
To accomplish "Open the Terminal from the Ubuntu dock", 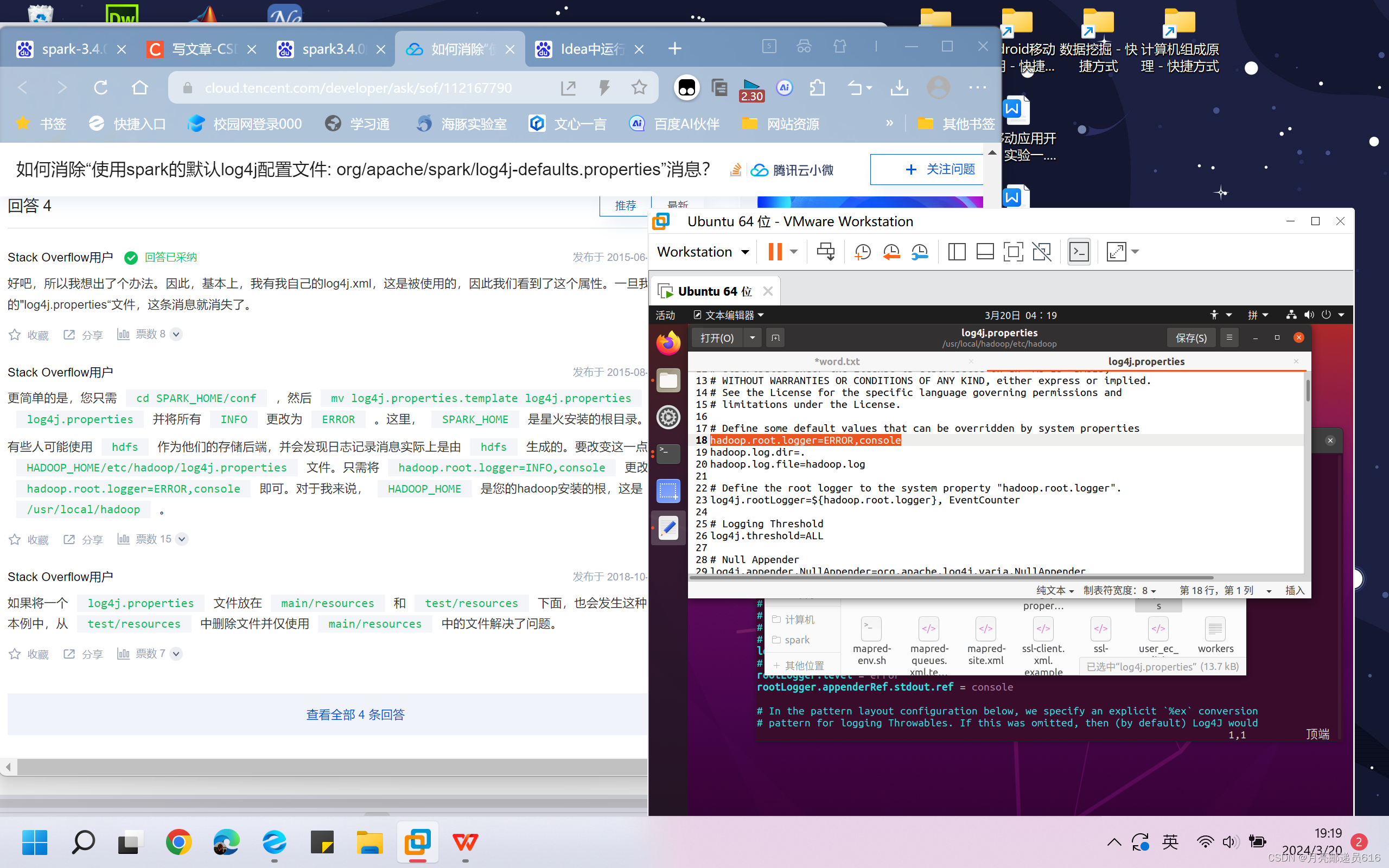I will 667,454.
